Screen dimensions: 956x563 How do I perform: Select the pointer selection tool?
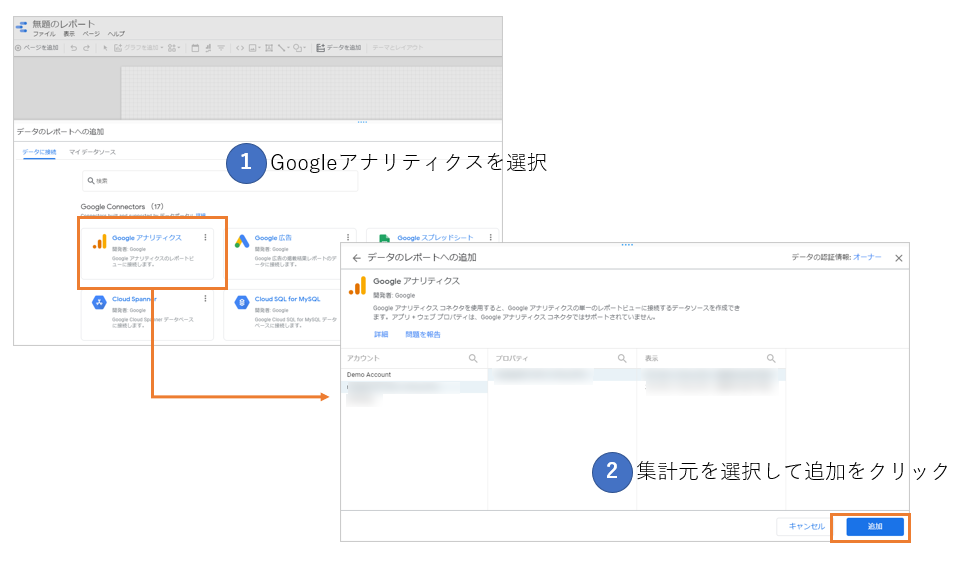[105, 48]
